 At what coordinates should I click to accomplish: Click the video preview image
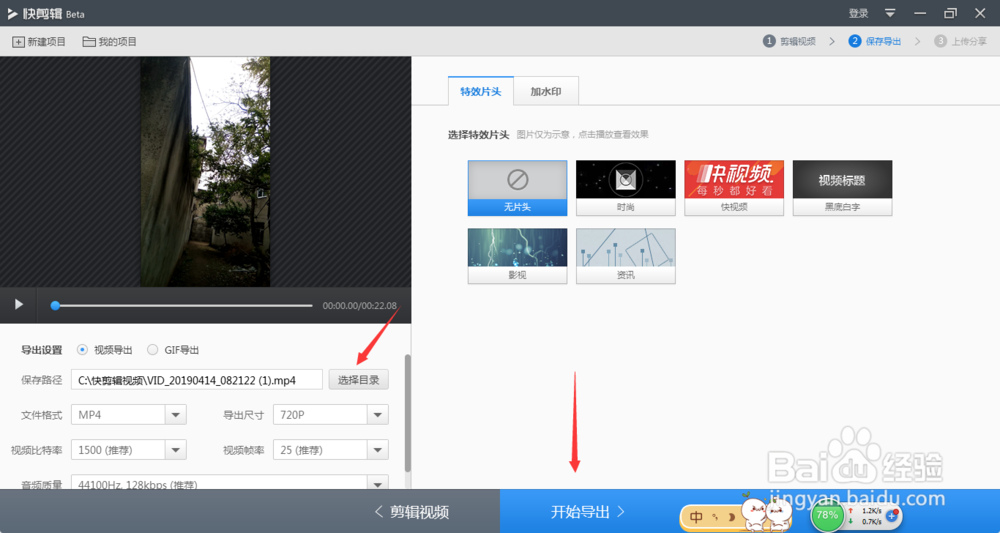click(x=205, y=172)
